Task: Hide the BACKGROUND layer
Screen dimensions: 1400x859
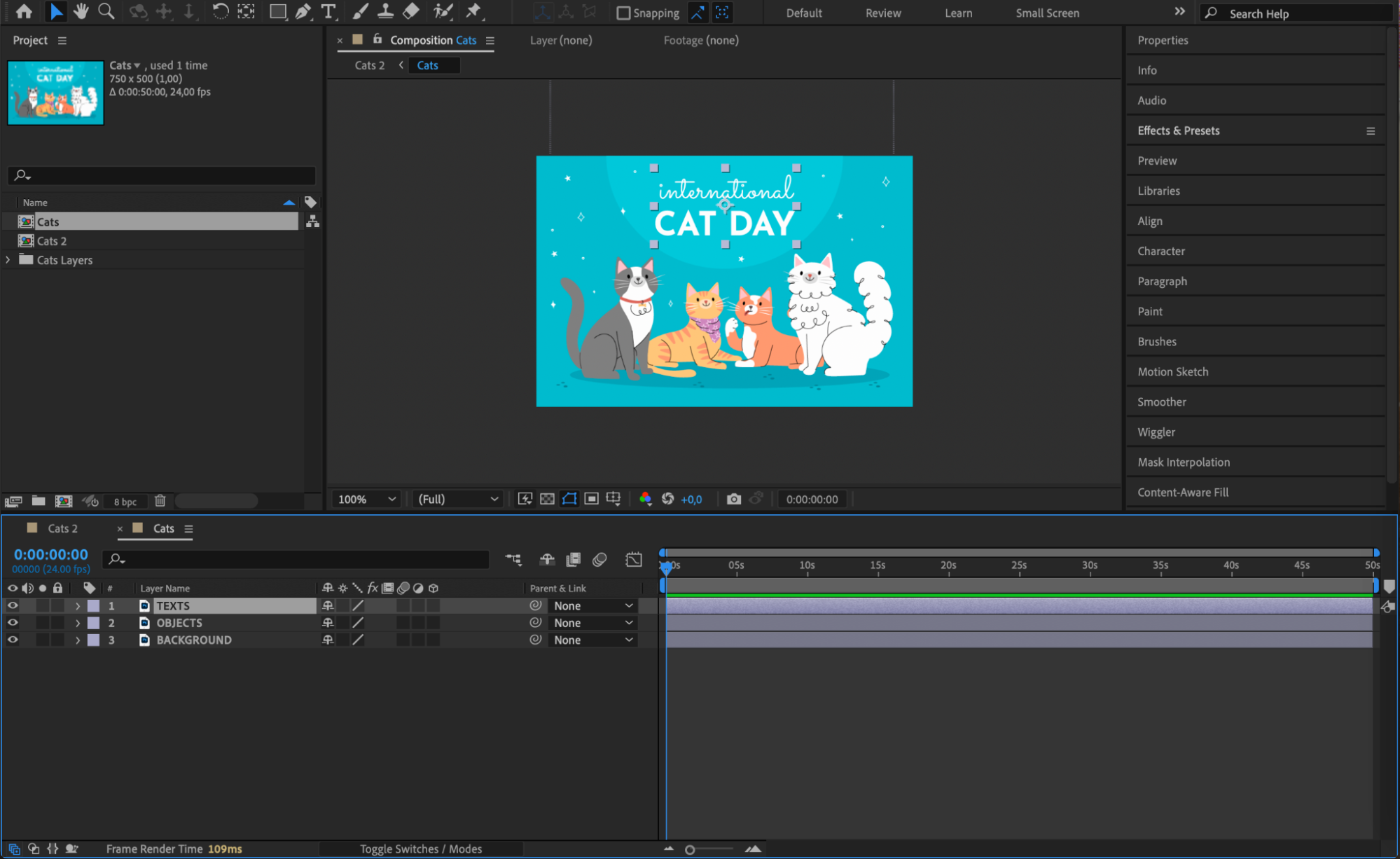Action: click(13, 640)
